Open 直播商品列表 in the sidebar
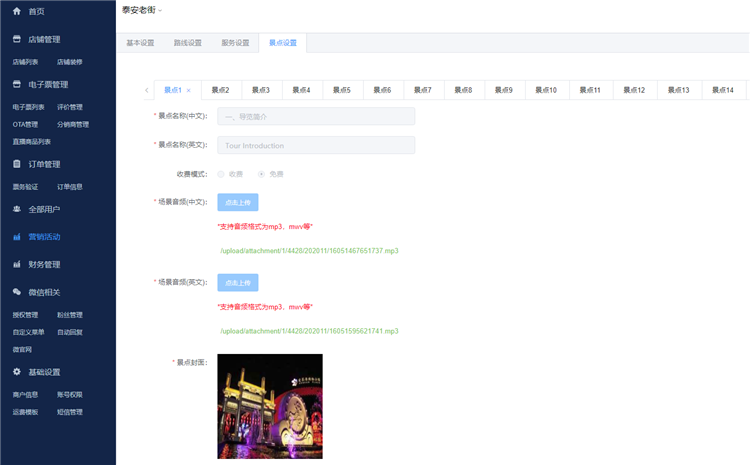 click(x=32, y=142)
